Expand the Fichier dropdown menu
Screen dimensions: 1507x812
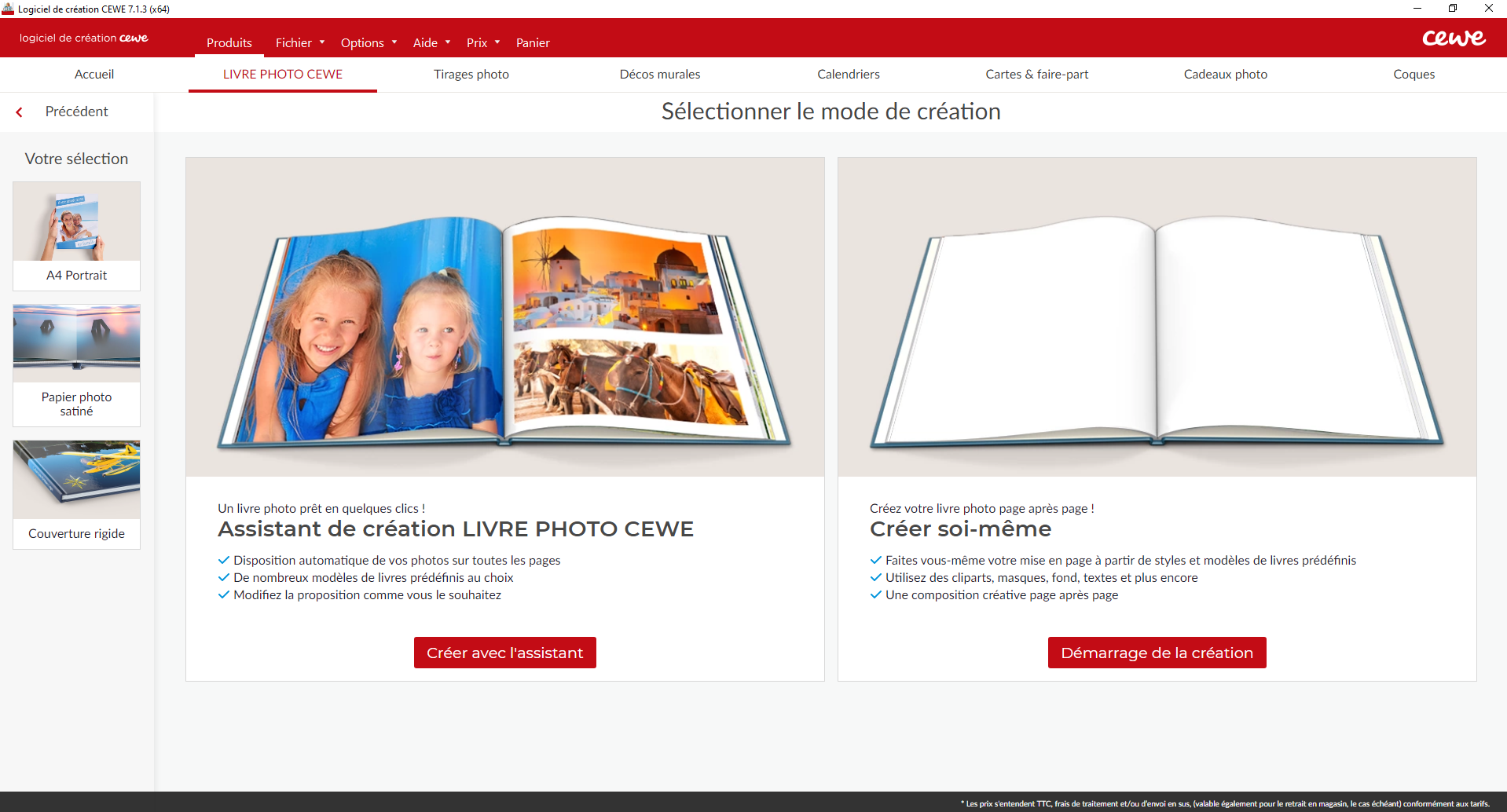tap(294, 42)
